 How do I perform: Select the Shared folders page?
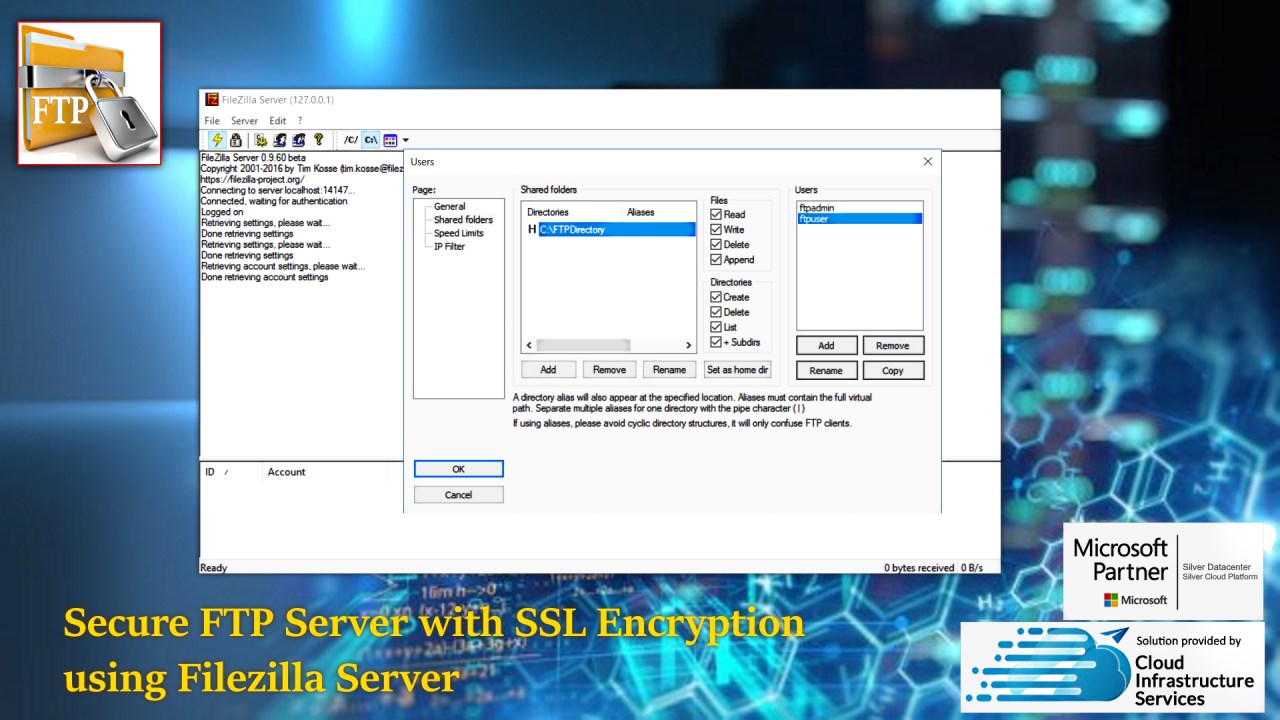point(463,220)
